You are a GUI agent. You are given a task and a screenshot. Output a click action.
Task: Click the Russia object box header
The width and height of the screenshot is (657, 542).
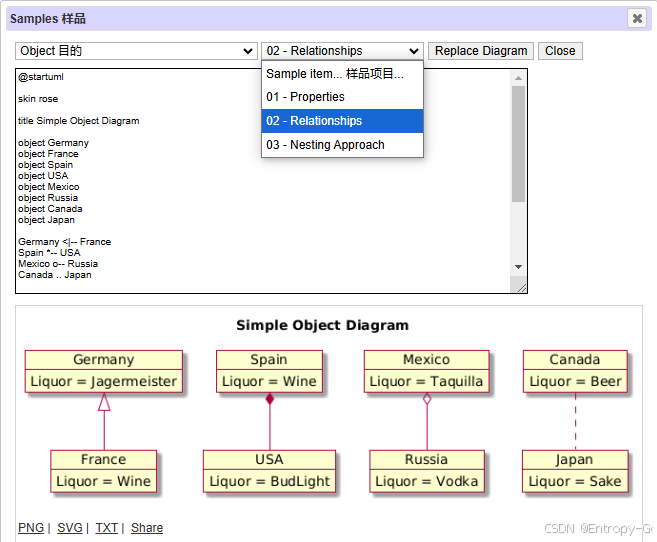[x=427, y=459]
